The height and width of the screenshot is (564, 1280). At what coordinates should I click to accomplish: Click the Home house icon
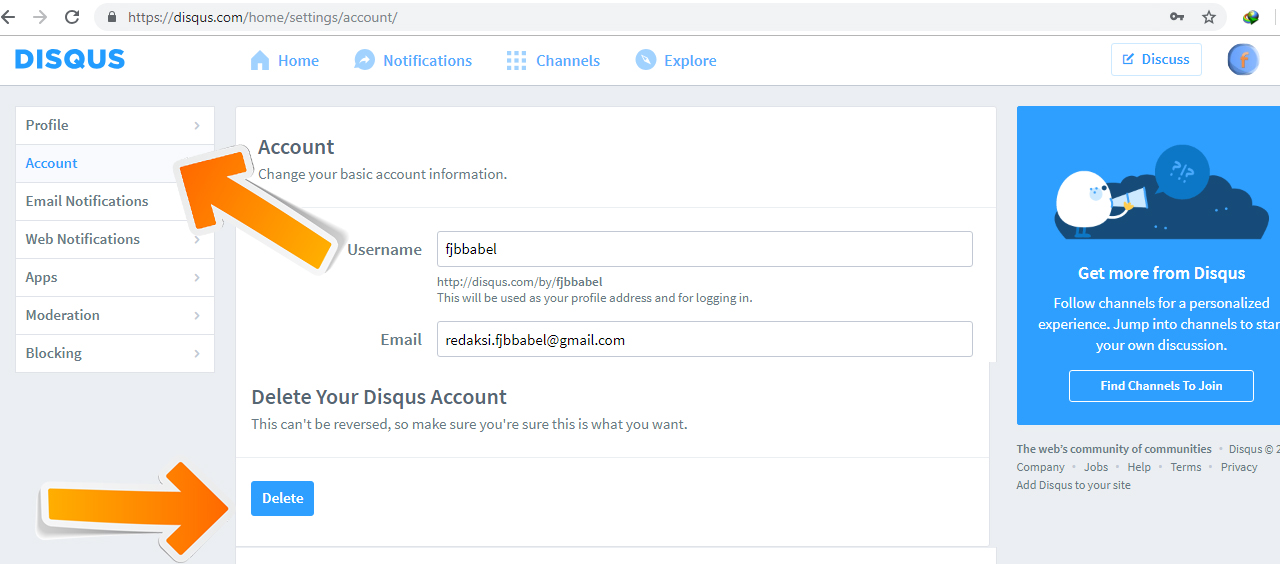pos(260,60)
